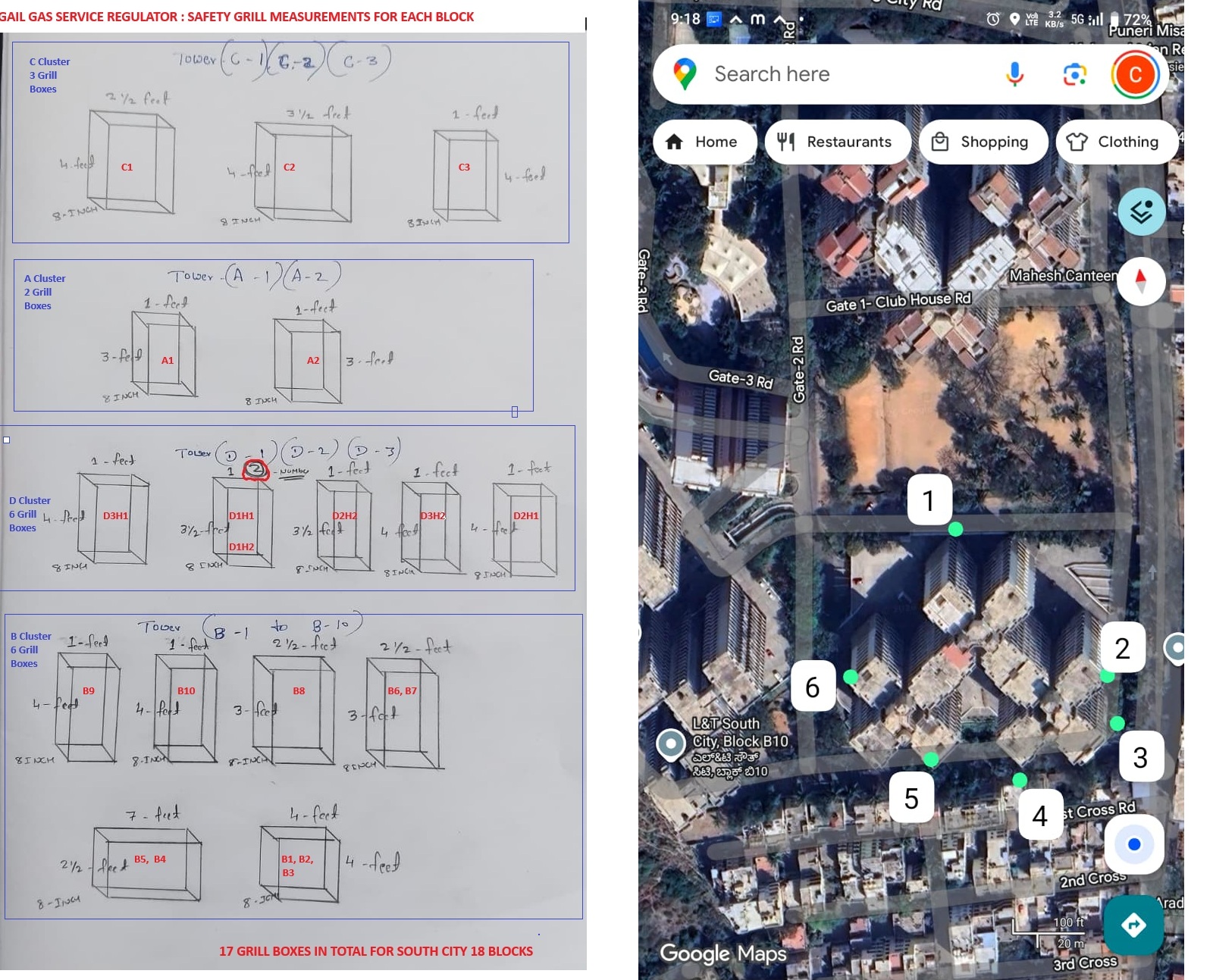Image resolution: width=1213 pixels, height=980 pixels.
Task: Center map with my location button
Action: coord(1133,844)
